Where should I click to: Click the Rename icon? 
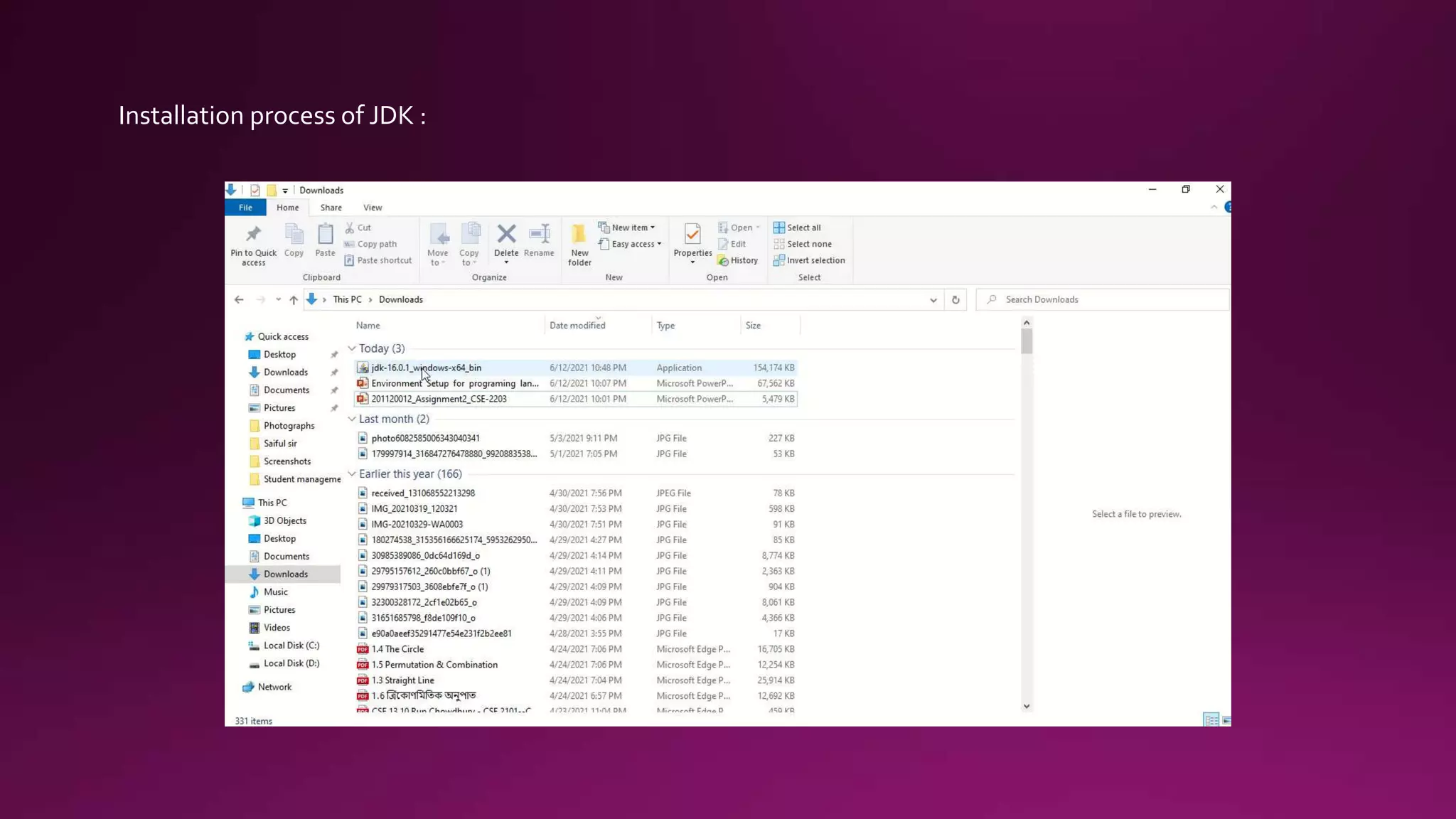pyautogui.click(x=539, y=235)
